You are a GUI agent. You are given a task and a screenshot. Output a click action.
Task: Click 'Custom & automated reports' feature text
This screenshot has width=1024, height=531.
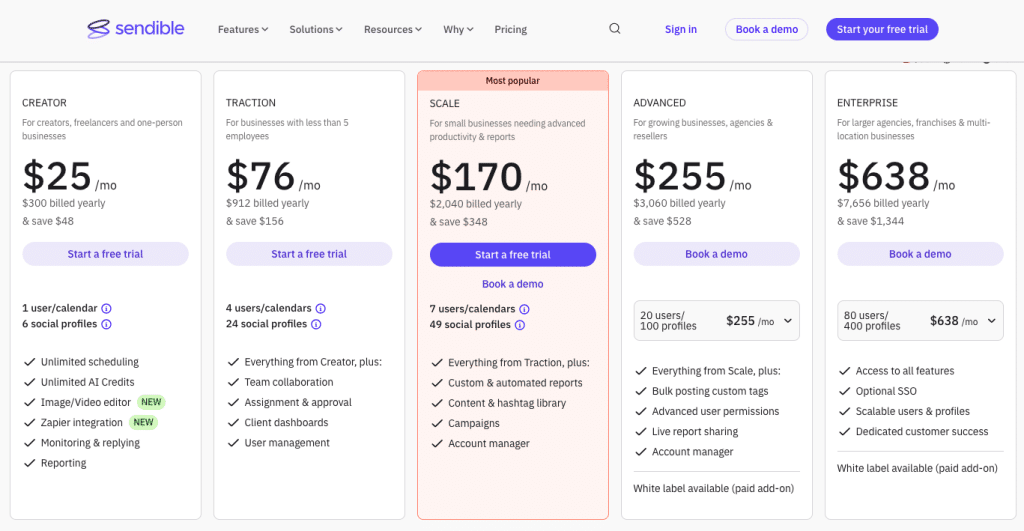(x=515, y=383)
